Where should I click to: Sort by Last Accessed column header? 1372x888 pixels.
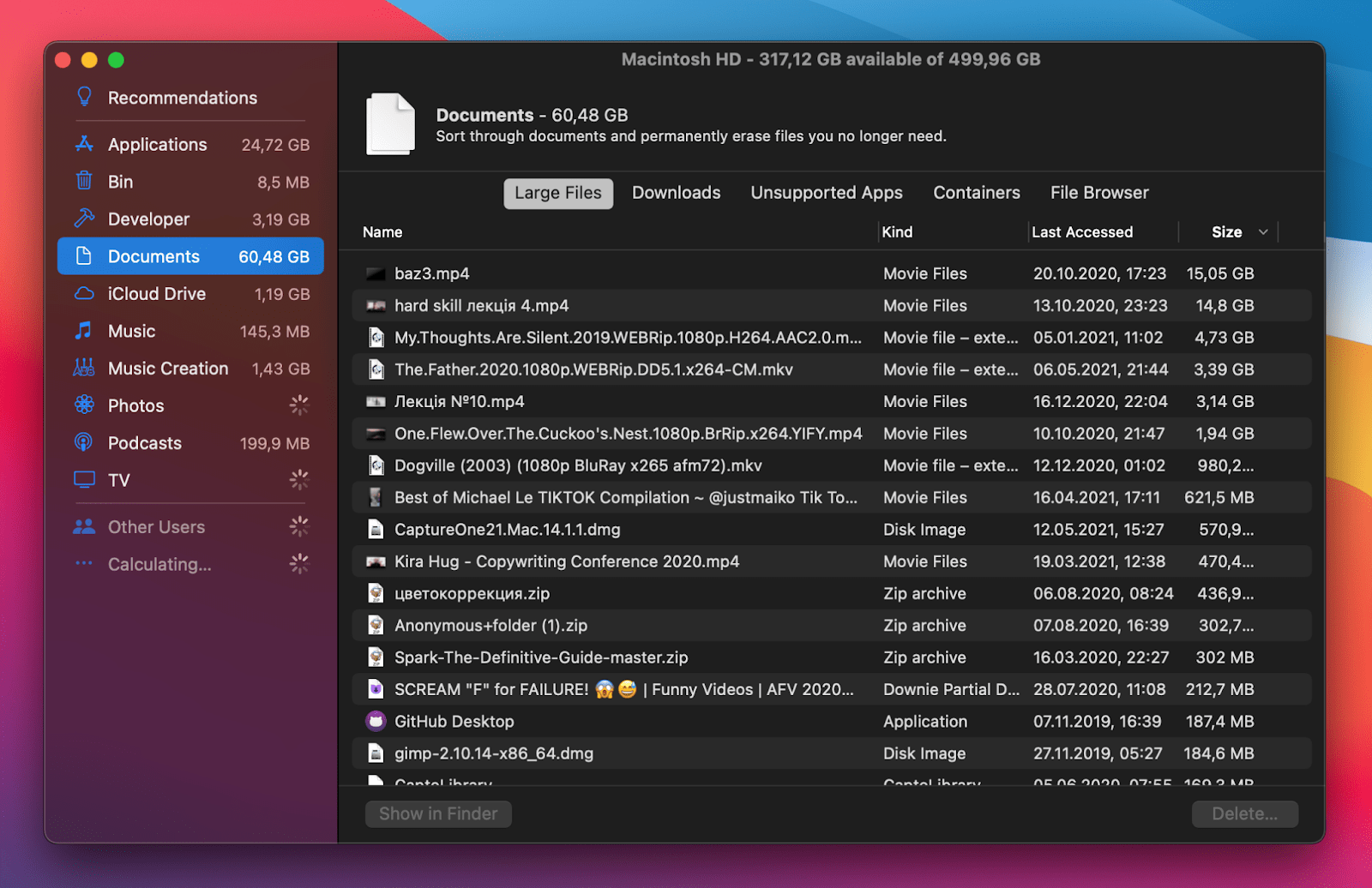click(1082, 232)
